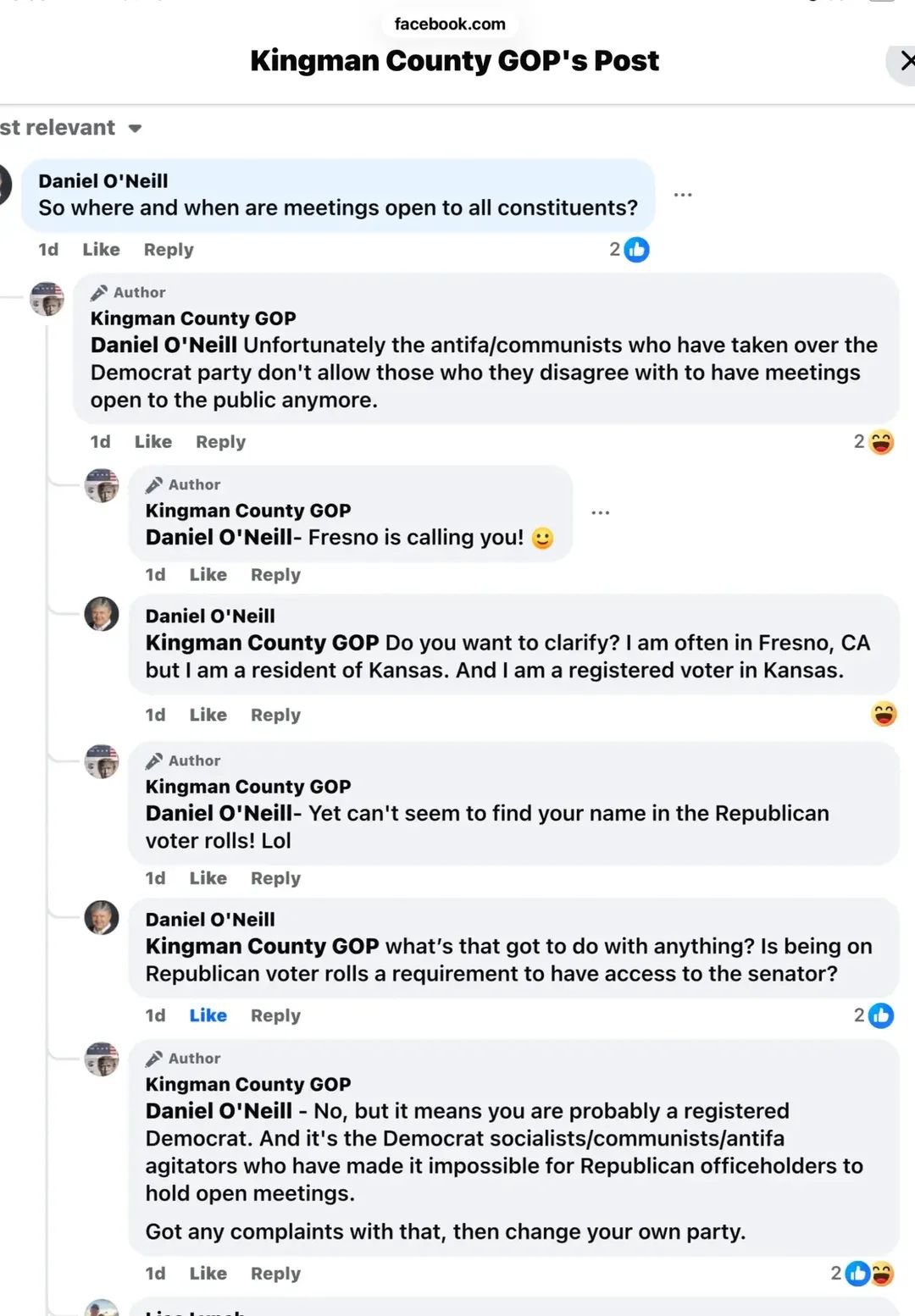
Task: Like the 'Fresno is calling you' reply
Action: [208, 575]
